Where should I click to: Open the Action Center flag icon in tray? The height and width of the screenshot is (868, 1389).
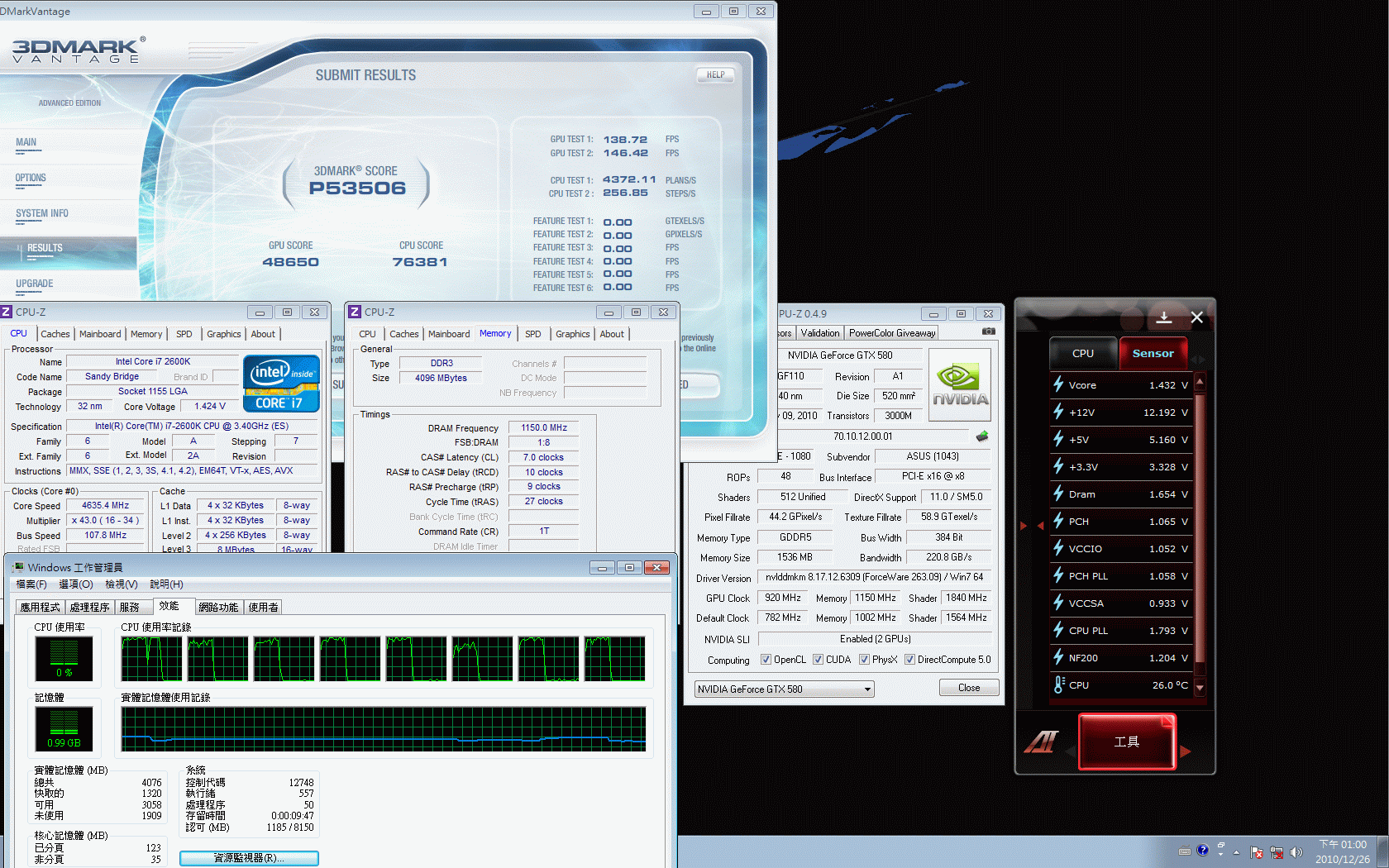click(1257, 852)
